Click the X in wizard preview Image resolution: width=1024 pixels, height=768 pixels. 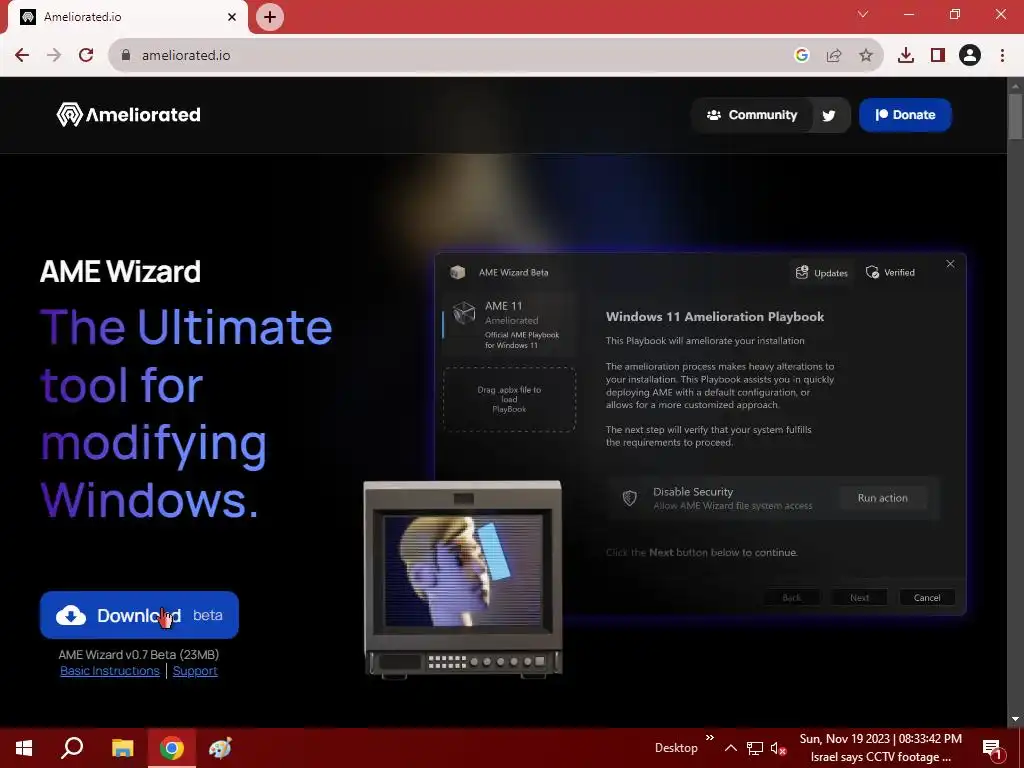(x=950, y=264)
